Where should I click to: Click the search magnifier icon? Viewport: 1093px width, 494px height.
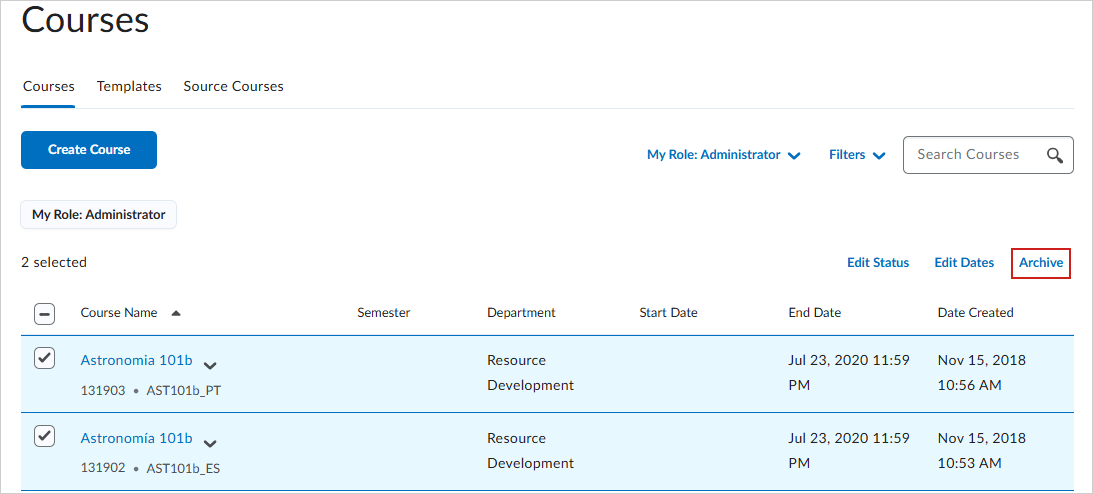[x=1055, y=155]
